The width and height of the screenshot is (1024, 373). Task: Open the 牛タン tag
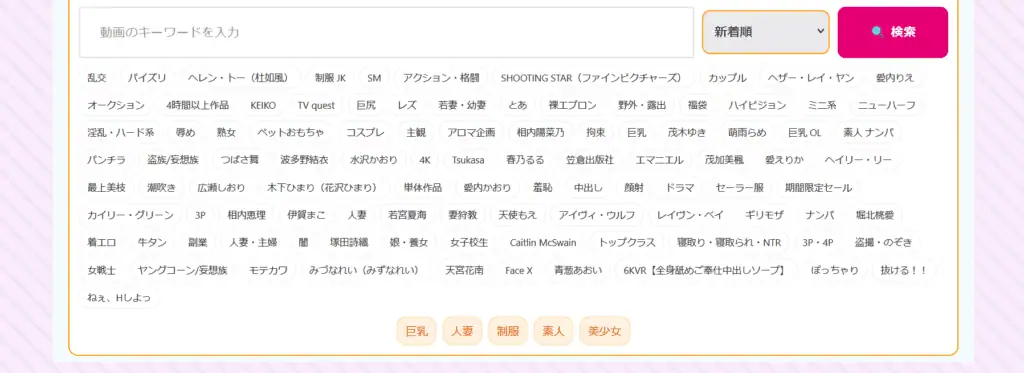tap(152, 242)
